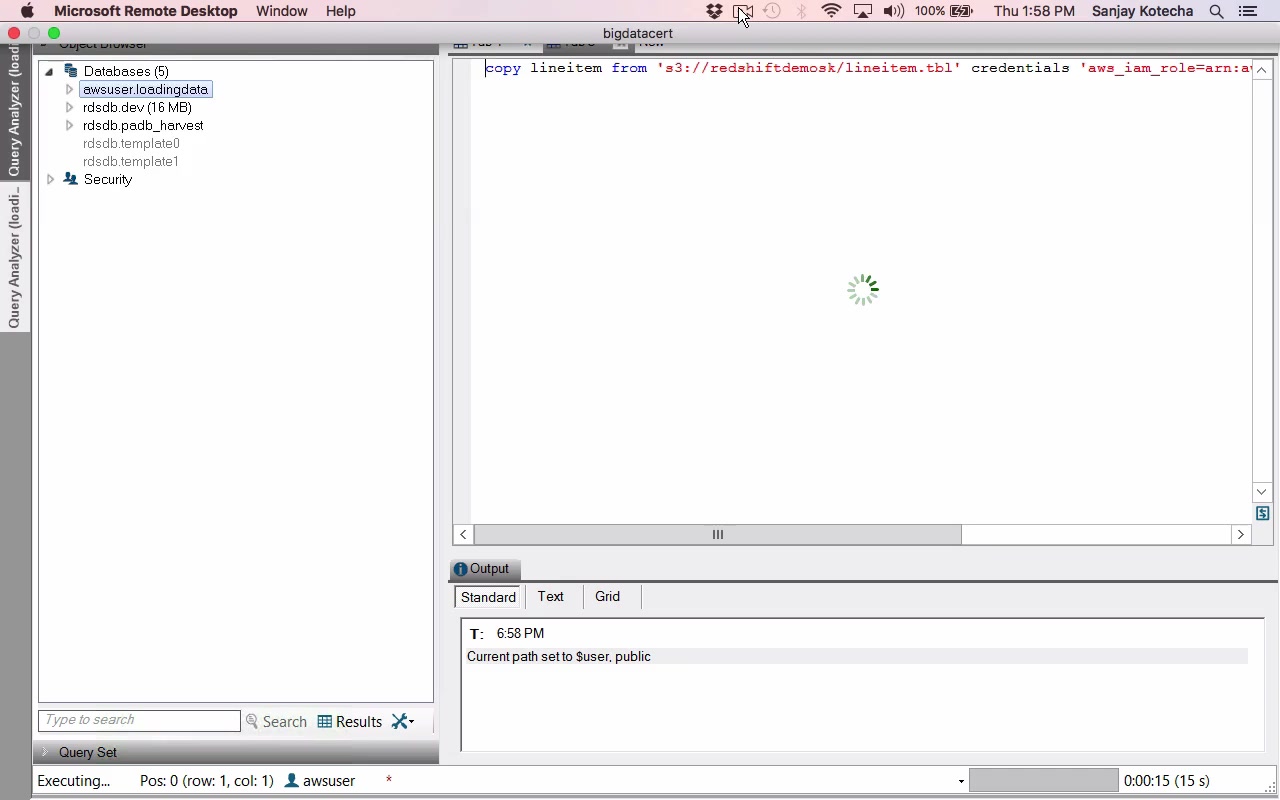The height and width of the screenshot is (800, 1280).
Task: Expand the Query Set panel
Action: (44, 752)
